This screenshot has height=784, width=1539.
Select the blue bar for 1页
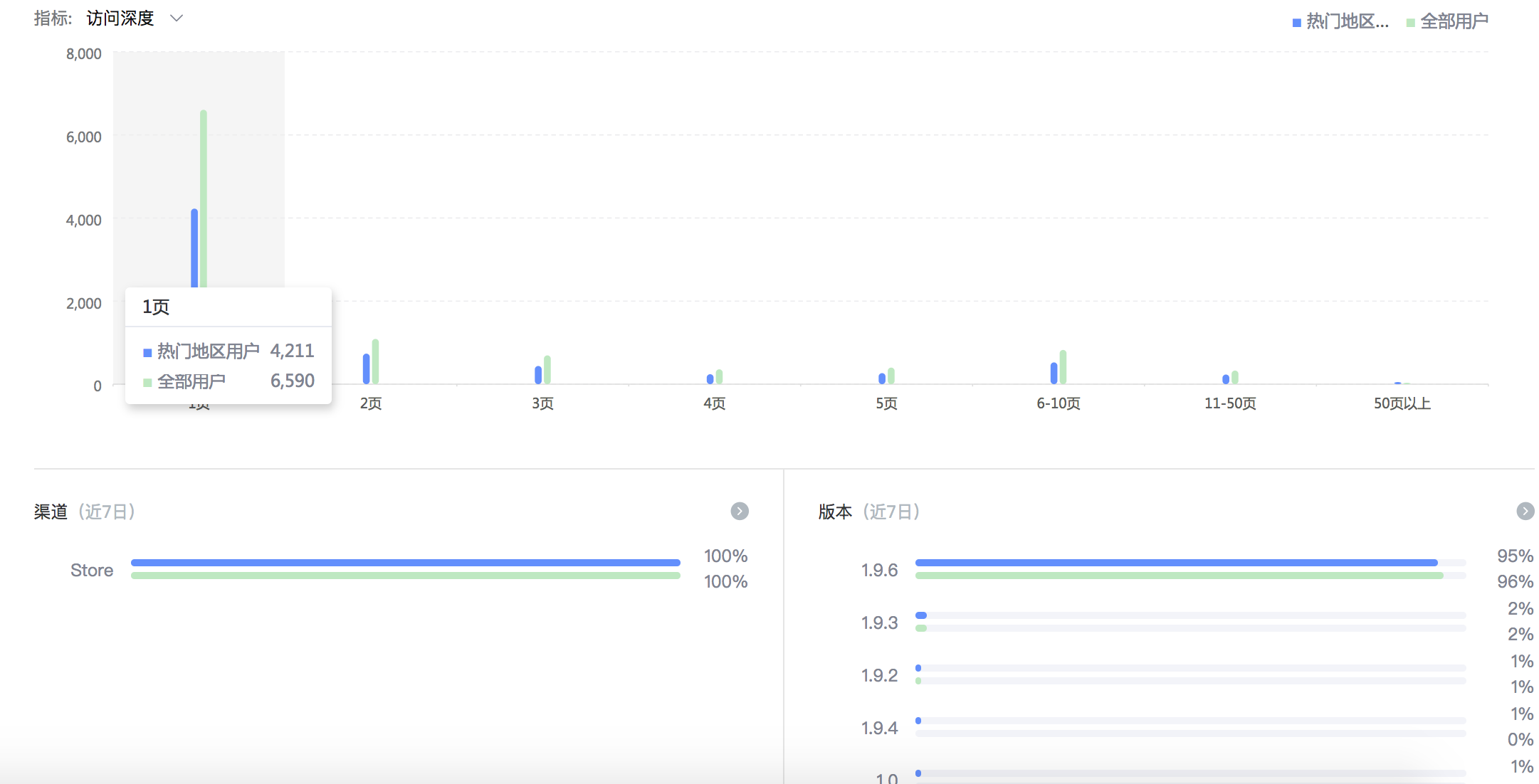[x=194, y=248]
